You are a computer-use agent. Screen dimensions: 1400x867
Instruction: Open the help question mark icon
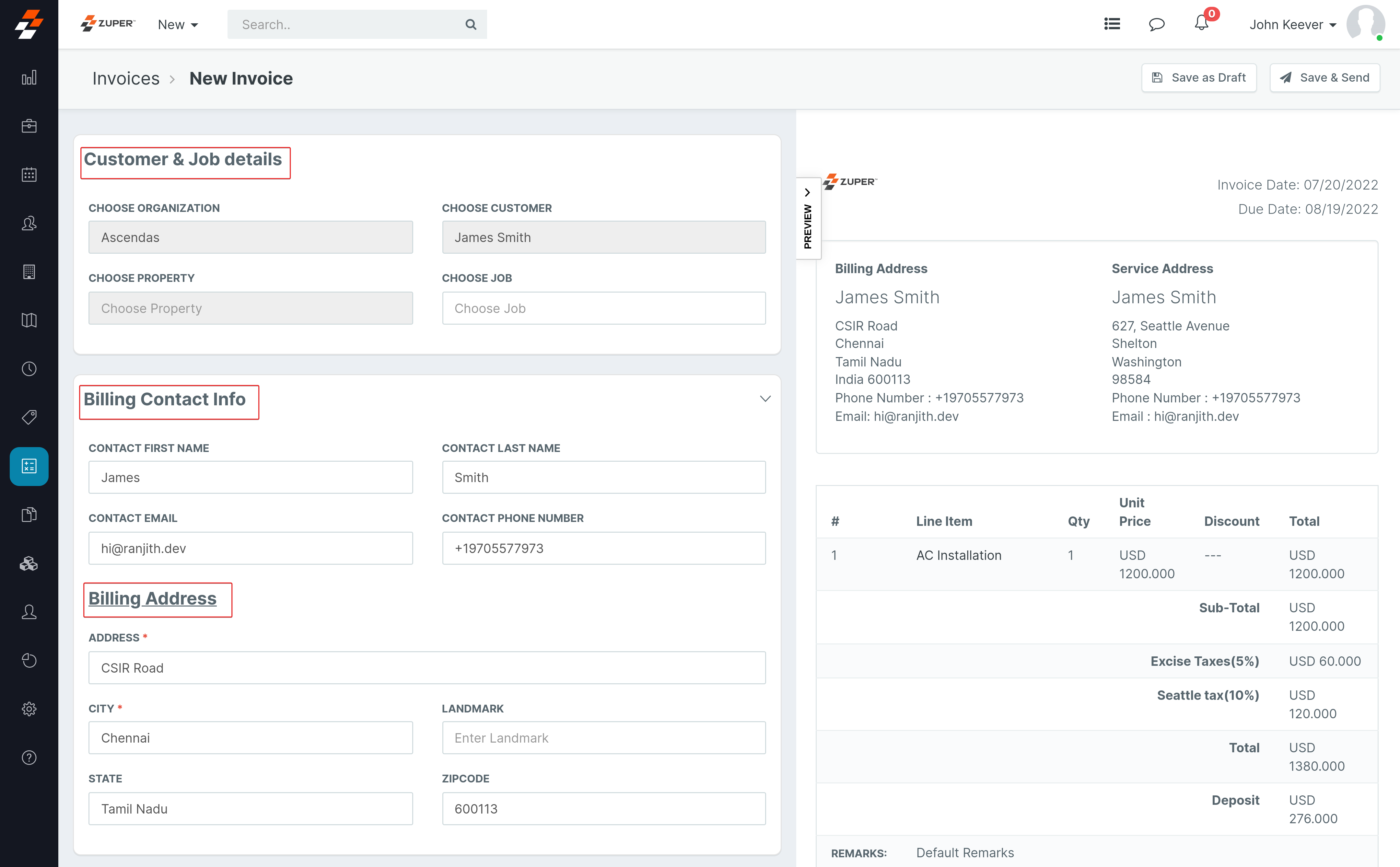pos(29,757)
